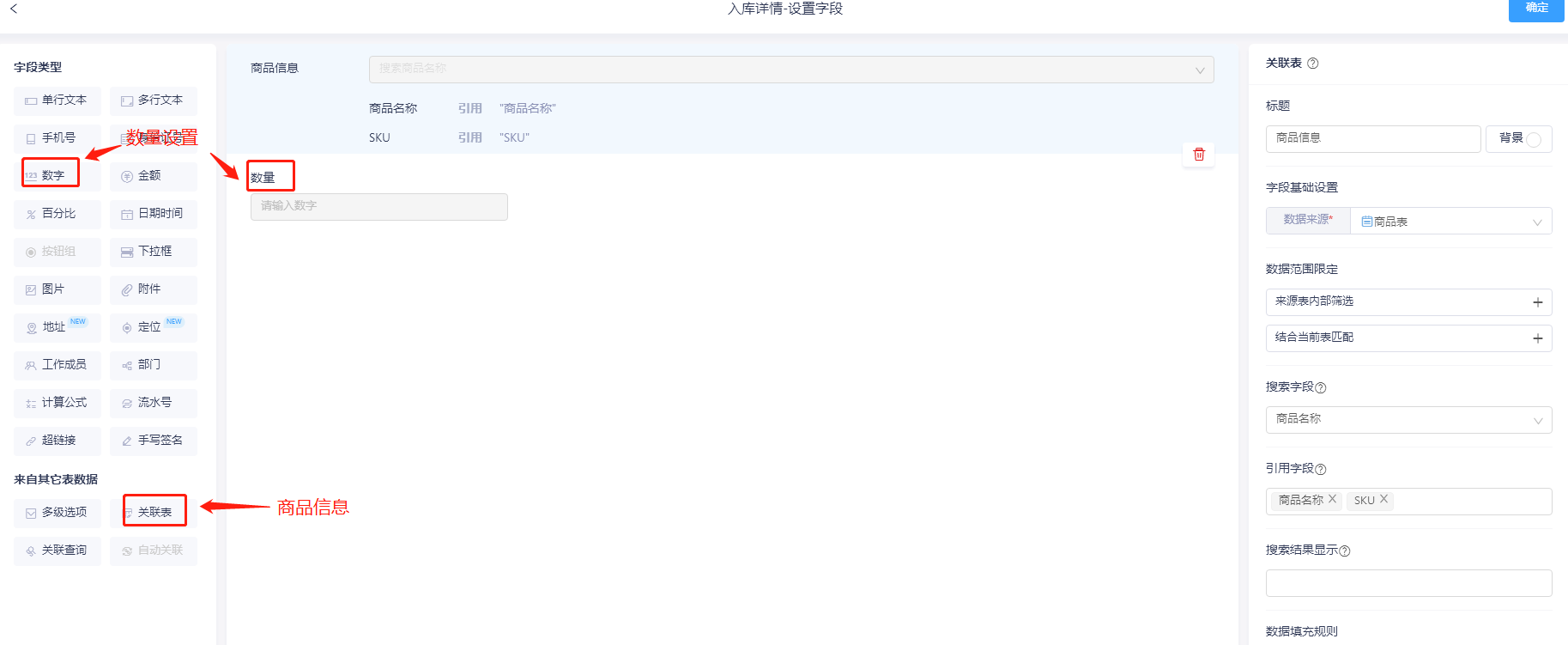
Task: Select the 附件 attachment field type
Action: click(154, 289)
